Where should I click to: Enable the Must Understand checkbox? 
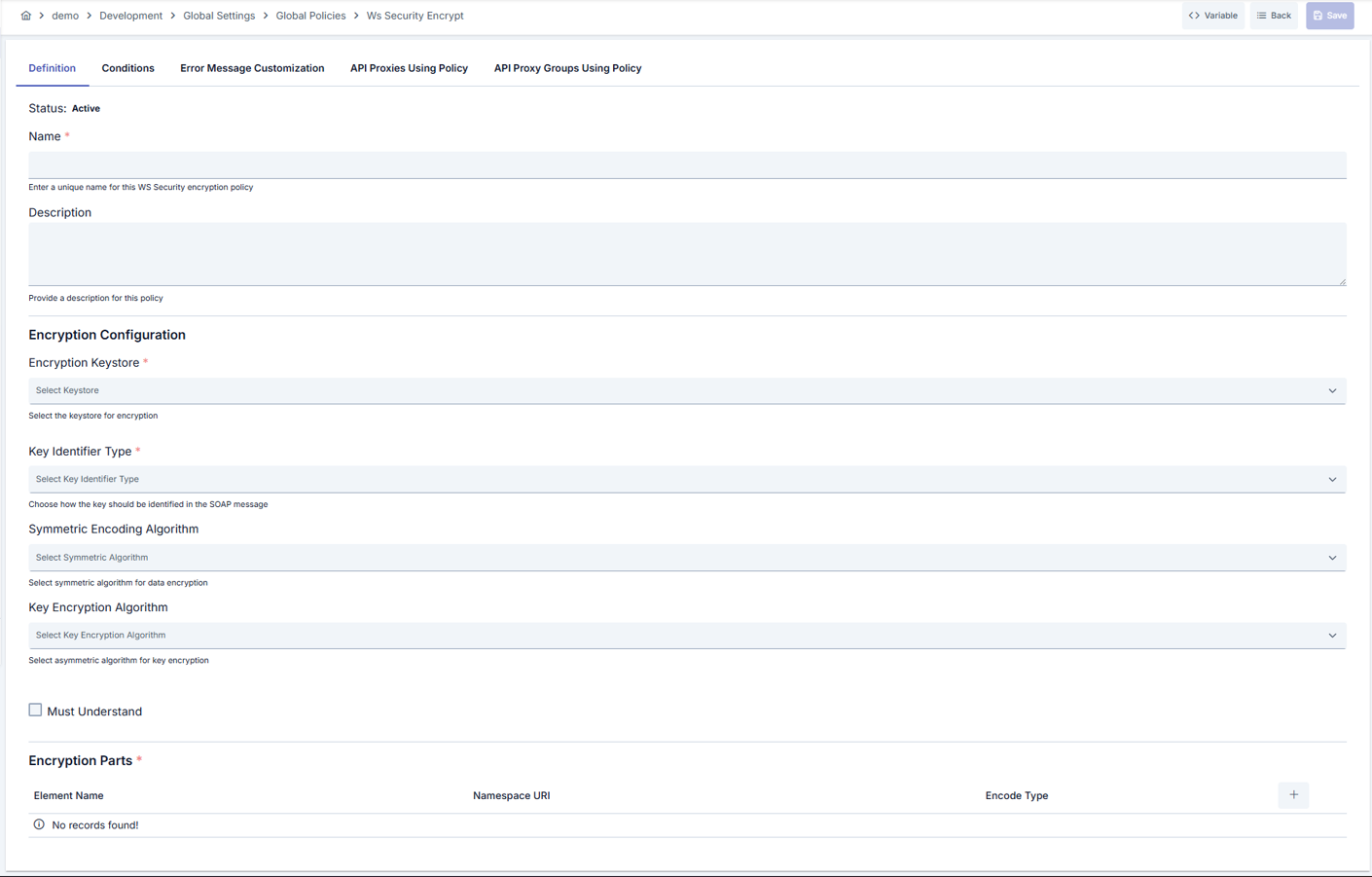[x=35, y=711]
